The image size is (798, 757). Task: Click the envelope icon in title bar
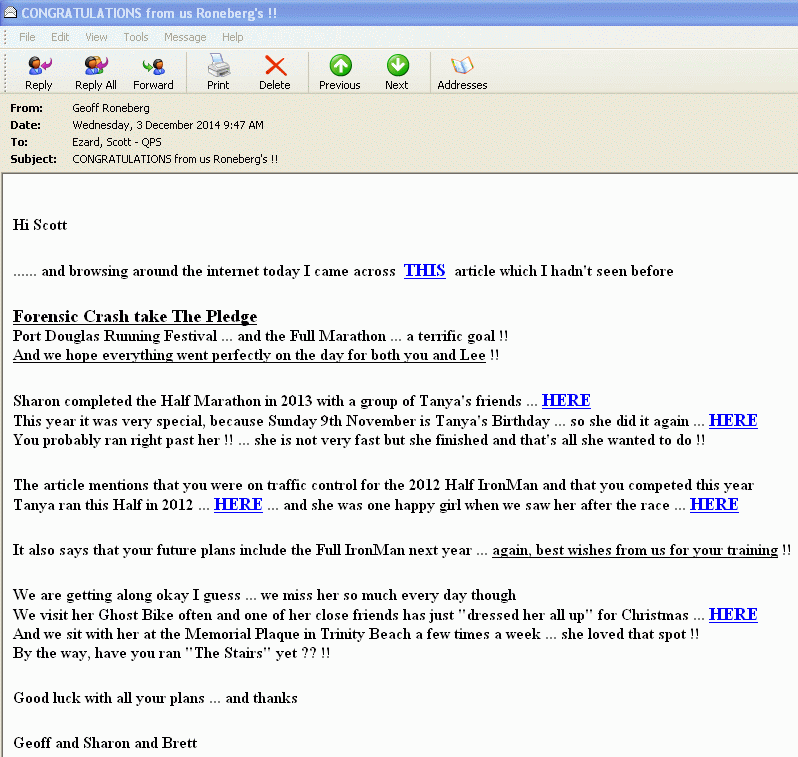click(10, 13)
